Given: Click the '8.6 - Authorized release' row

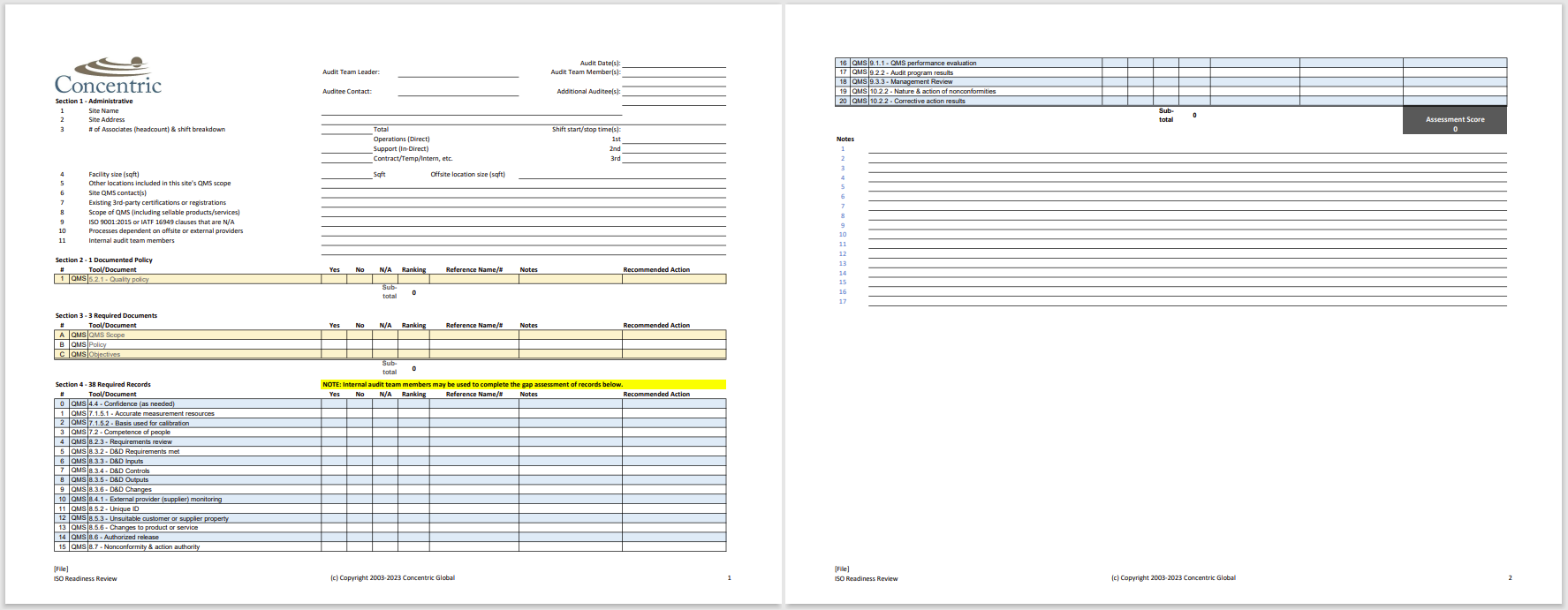Looking at the screenshot, I should point(390,538).
